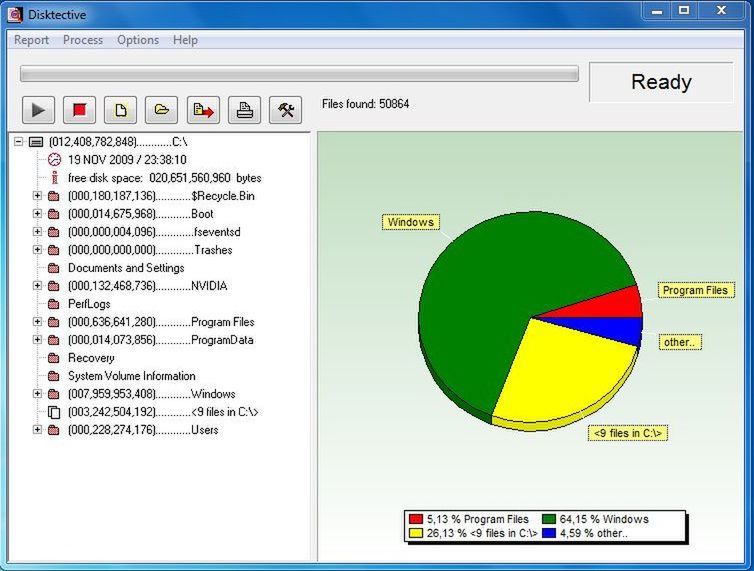Expand the $Recycle.Bin folder
The image size is (754, 571).
[37, 196]
